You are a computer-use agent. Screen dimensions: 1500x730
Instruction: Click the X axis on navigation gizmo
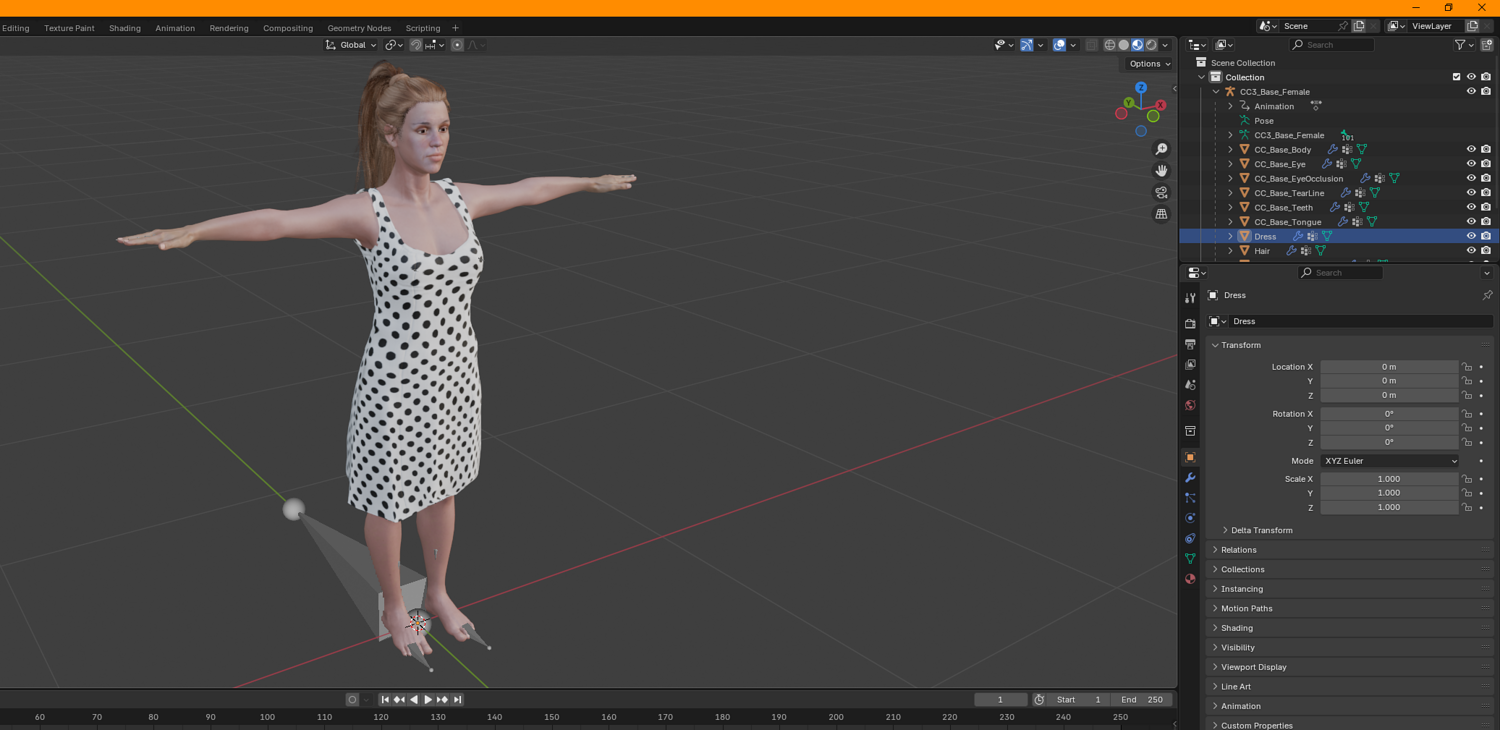1160,105
